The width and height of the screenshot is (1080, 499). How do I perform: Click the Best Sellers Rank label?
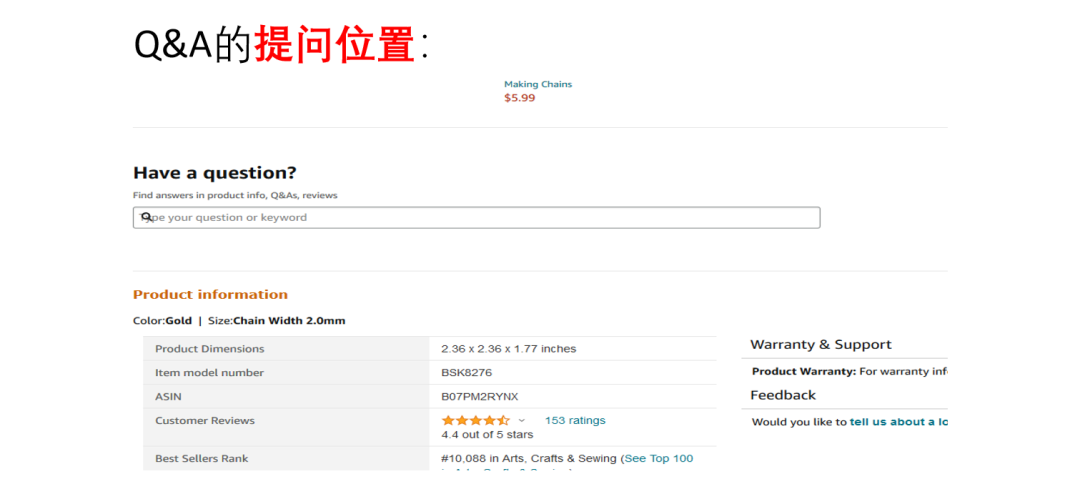tap(201, 459)
